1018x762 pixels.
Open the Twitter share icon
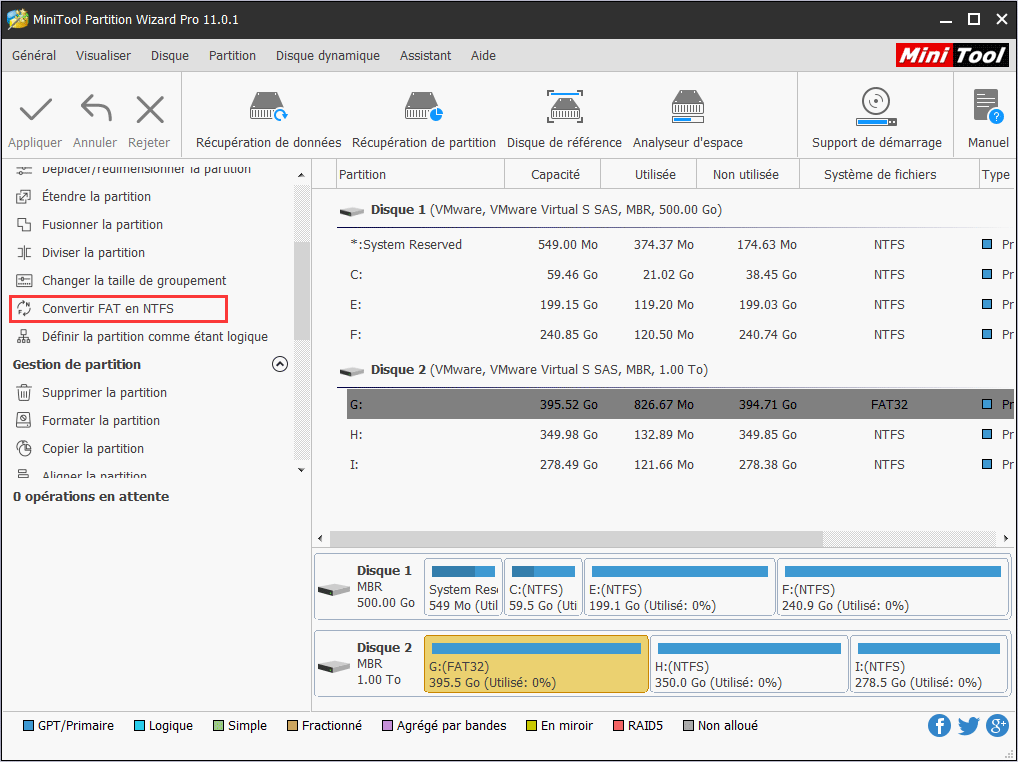(968, 726)
